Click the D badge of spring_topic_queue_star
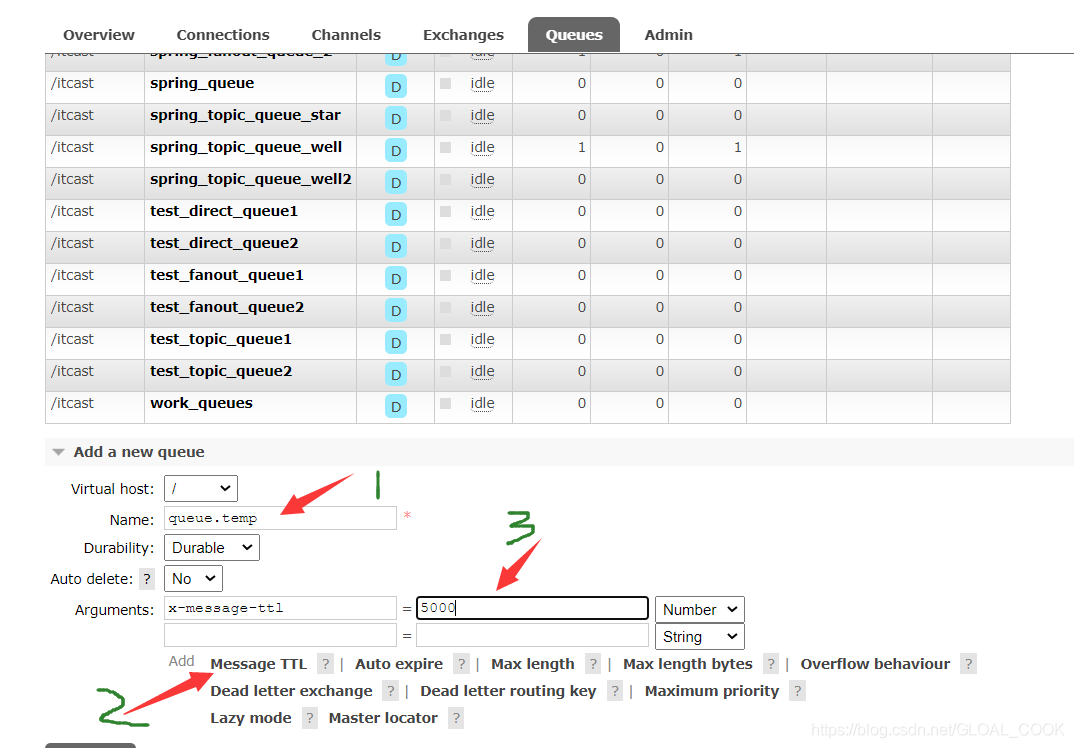The image size is (1074, 748). coord(396,119)
